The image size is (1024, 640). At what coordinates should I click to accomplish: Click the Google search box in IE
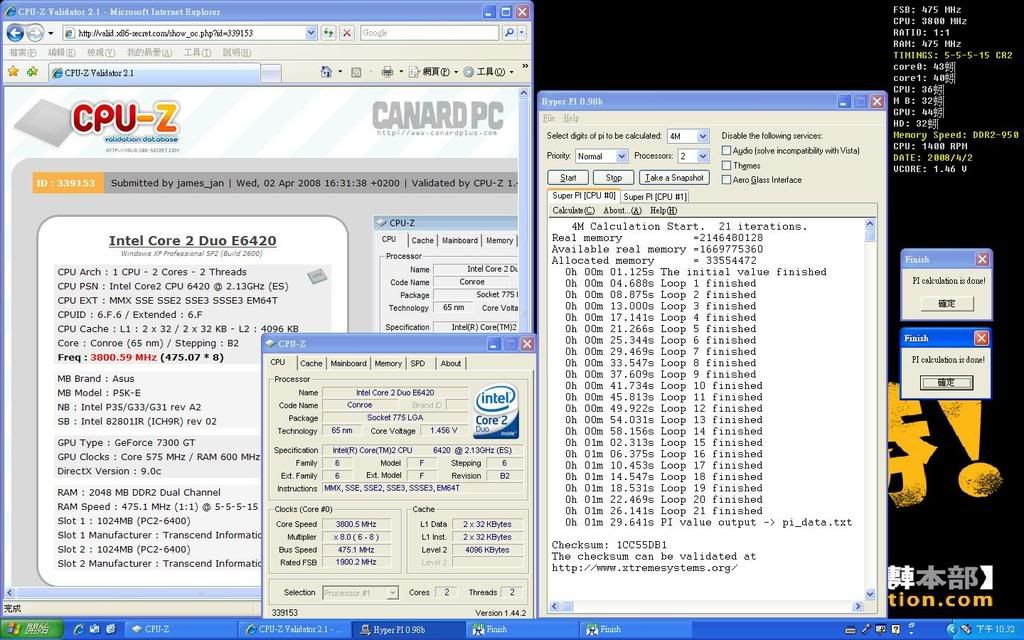point(429,33)
